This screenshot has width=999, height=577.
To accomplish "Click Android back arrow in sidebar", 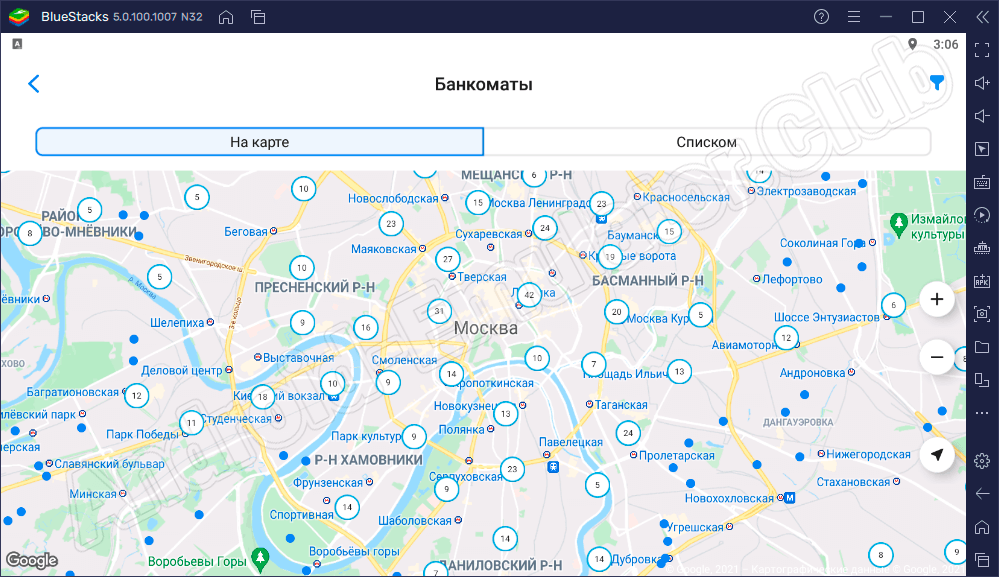I will tap(982, 494).
